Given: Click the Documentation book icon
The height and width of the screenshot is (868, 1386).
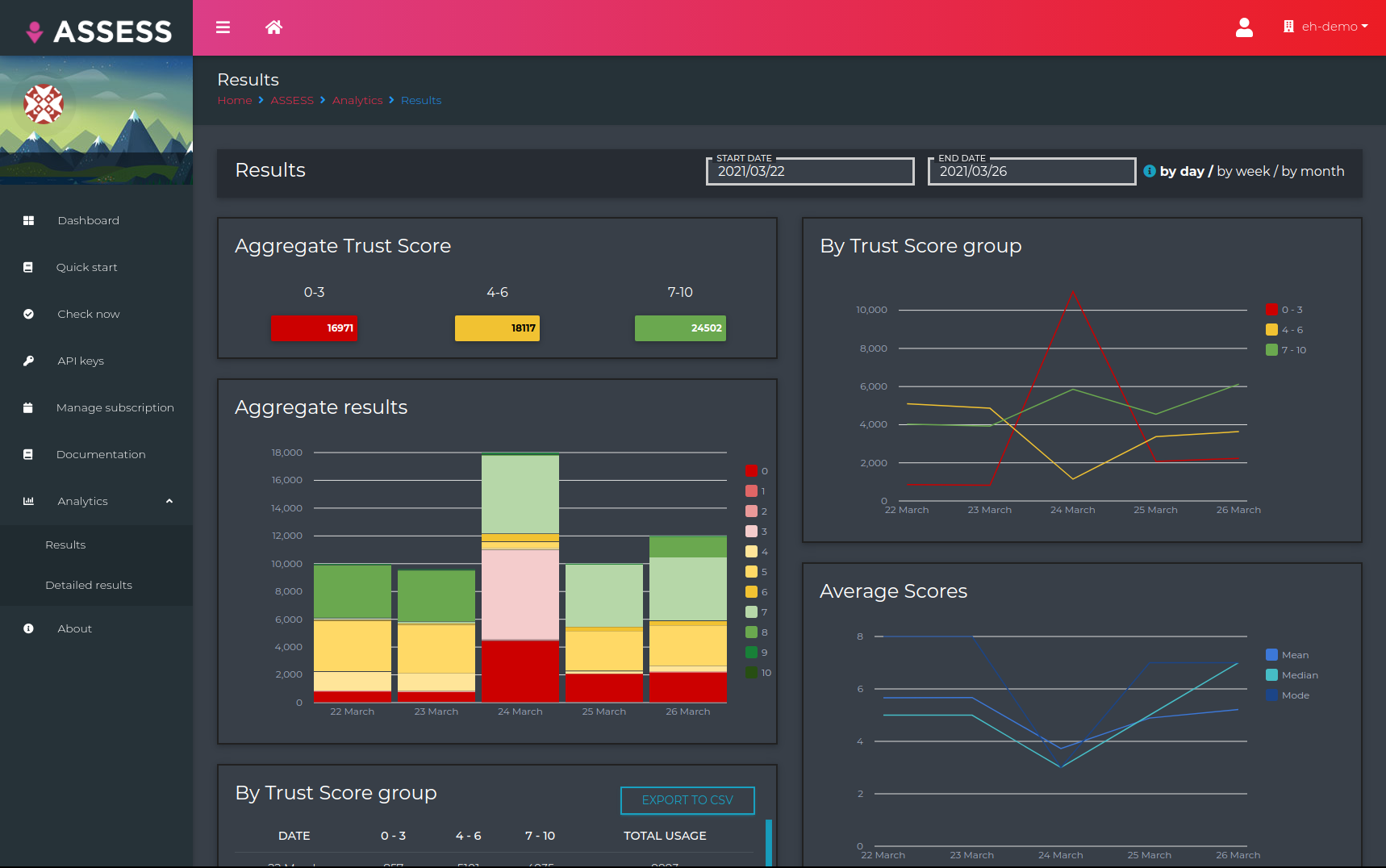Looking at the screenshot, I should point(28,454).
